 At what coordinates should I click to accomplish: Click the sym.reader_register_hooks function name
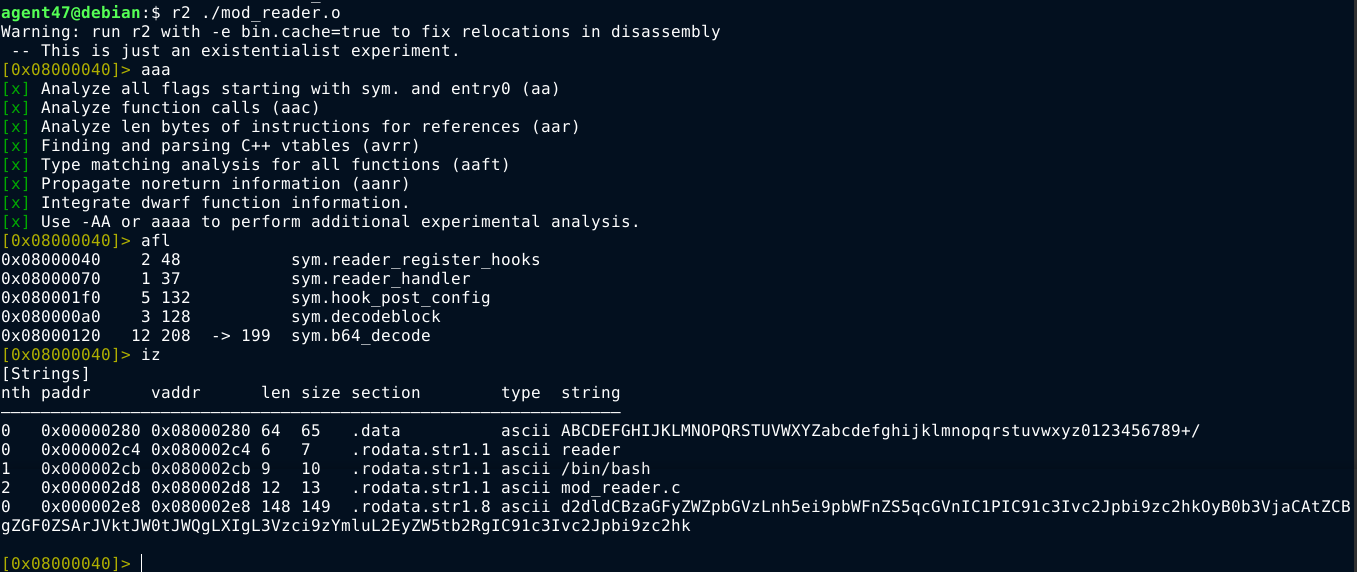pyautogui.click(x=415, y=260)
